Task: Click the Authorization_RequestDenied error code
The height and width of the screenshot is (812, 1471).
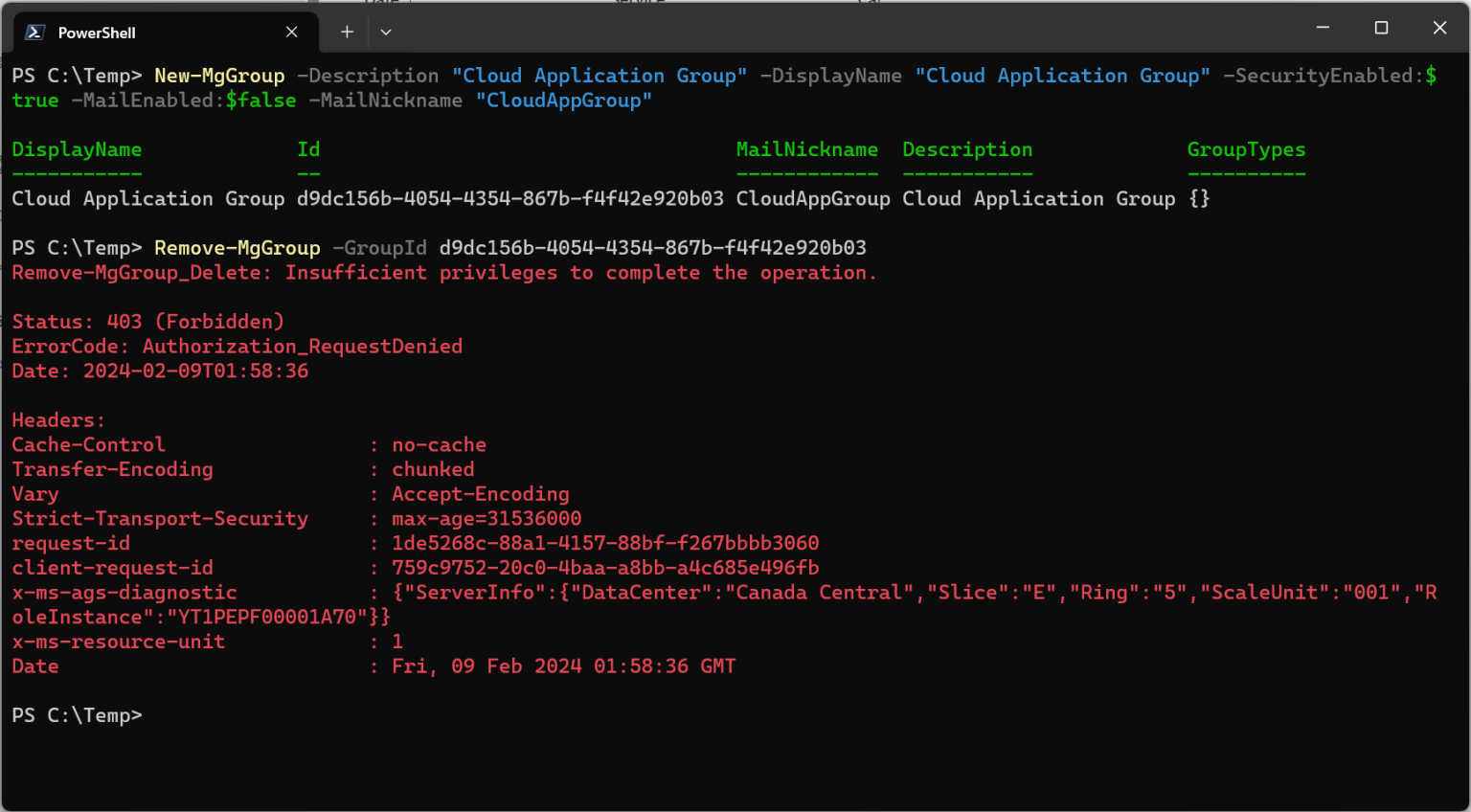Action: point(303,347)
